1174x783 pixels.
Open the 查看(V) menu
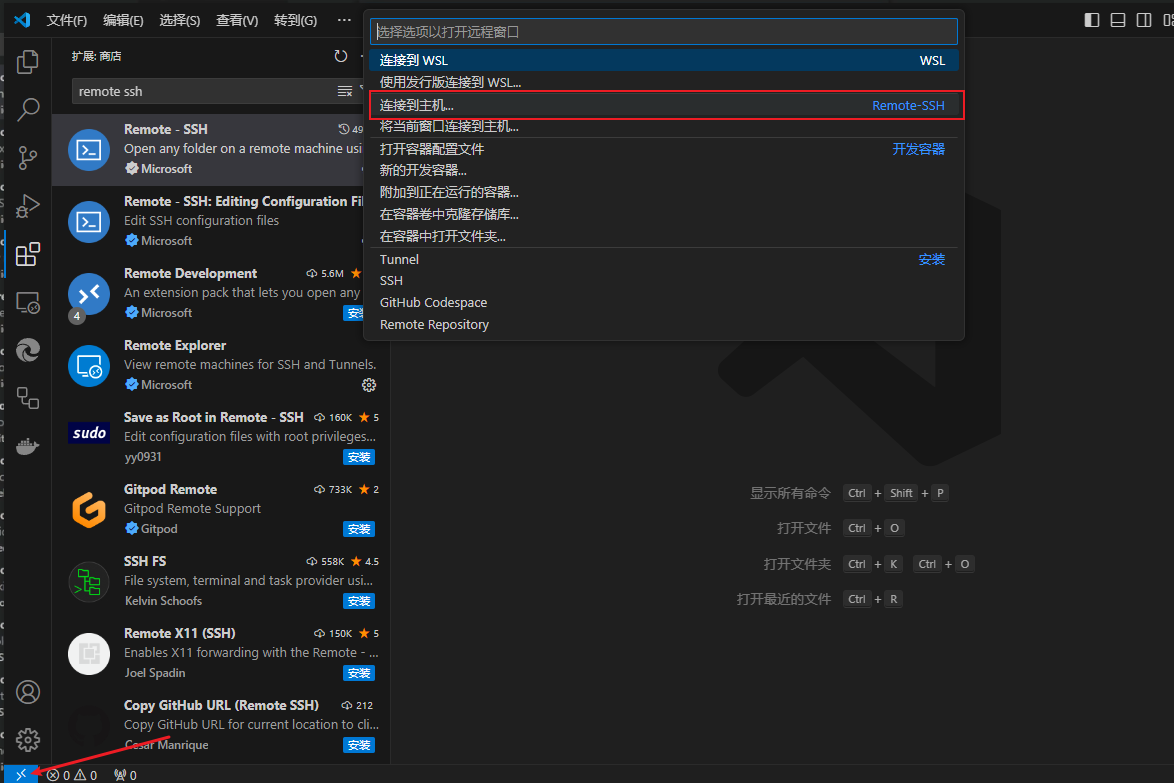click(237, 20)
